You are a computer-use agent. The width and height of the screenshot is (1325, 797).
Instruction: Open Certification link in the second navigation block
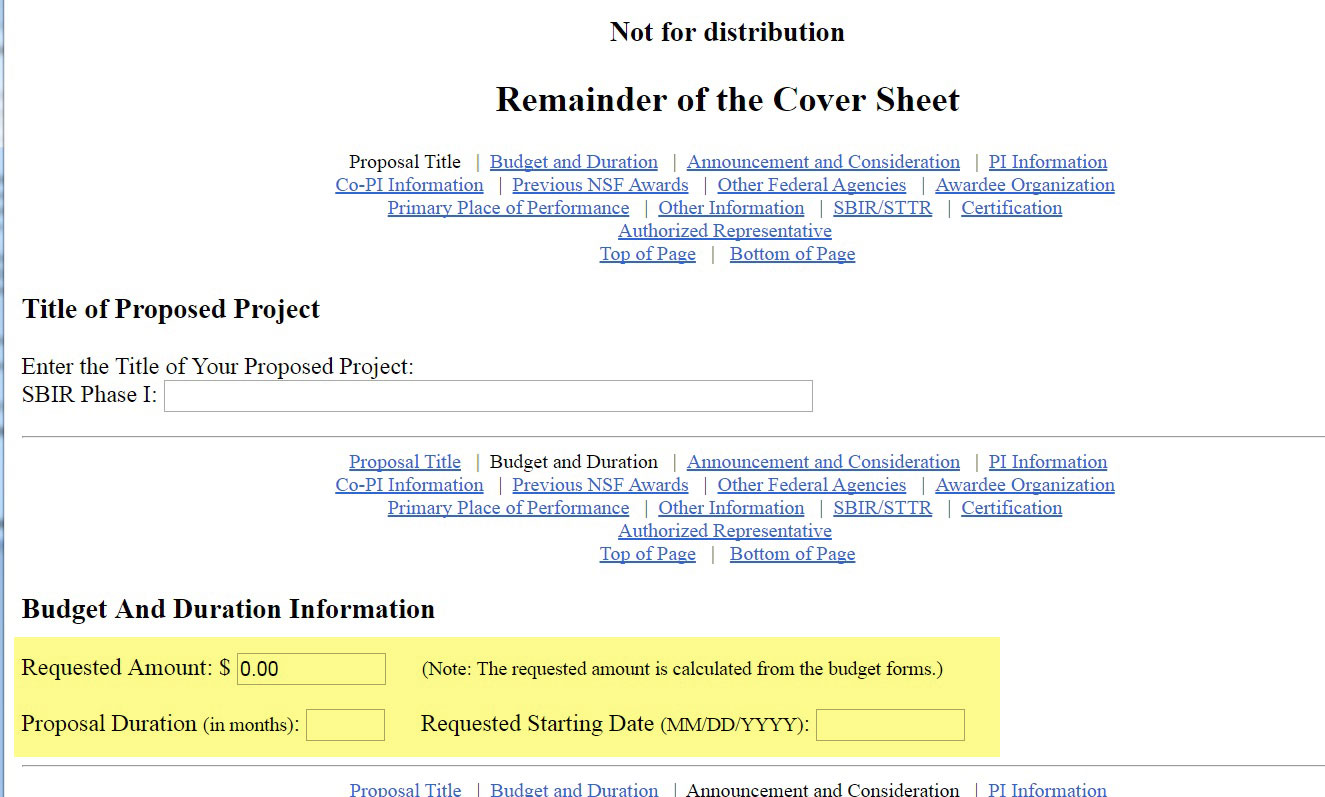pos(1011,508)
